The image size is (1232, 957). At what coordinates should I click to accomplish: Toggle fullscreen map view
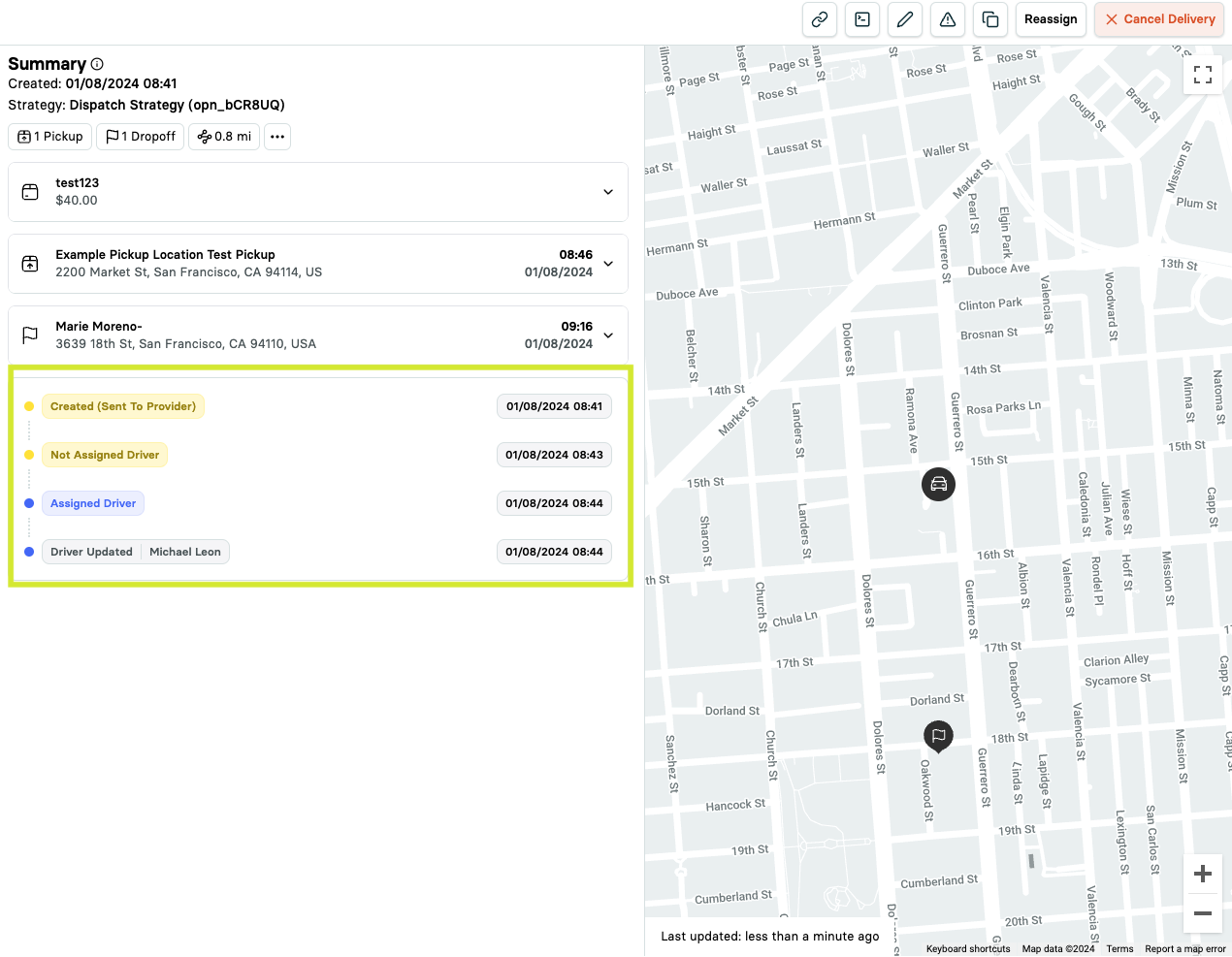[x=1203, y=76]
